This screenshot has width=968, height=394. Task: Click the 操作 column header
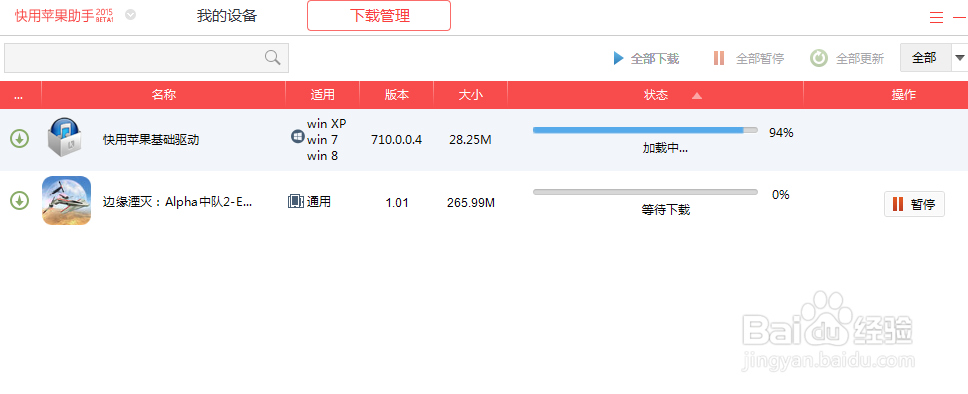click(903, 94)
